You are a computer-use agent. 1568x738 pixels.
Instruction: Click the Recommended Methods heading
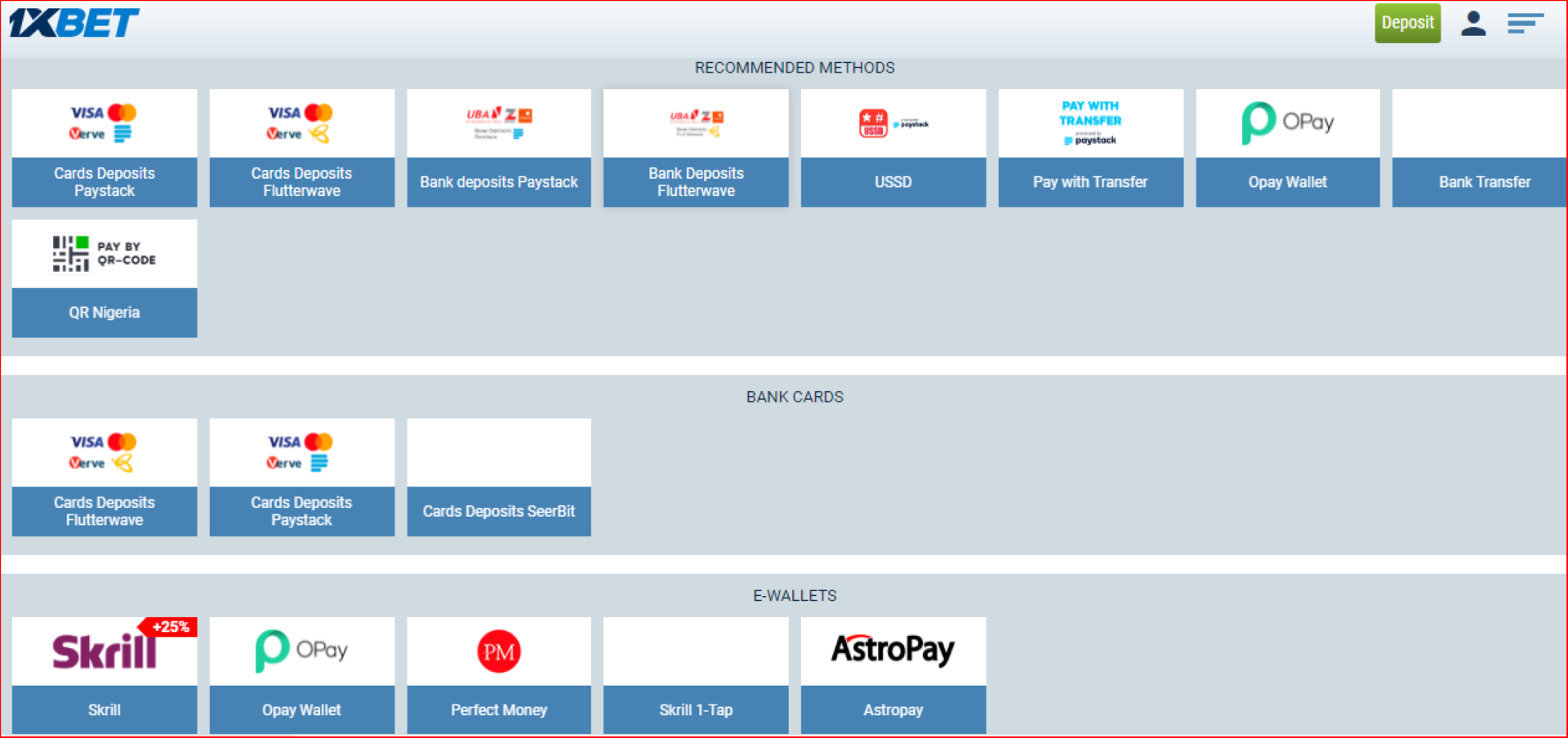pos(795,68)
